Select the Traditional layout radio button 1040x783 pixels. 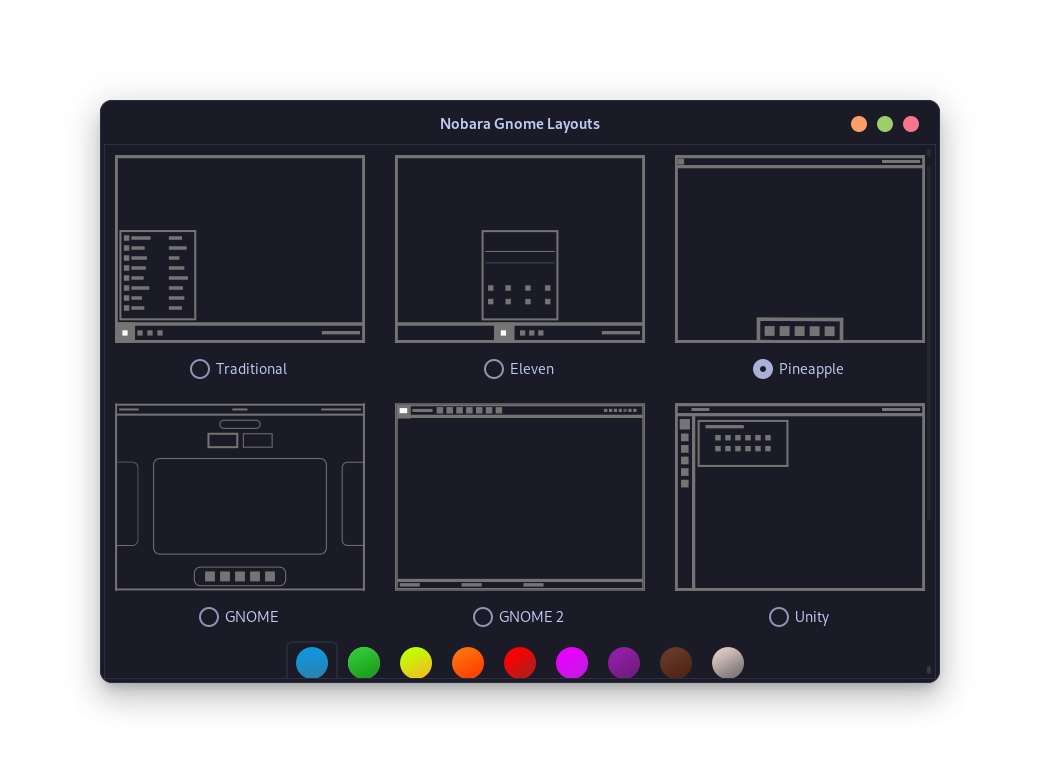tap(199, 369)
